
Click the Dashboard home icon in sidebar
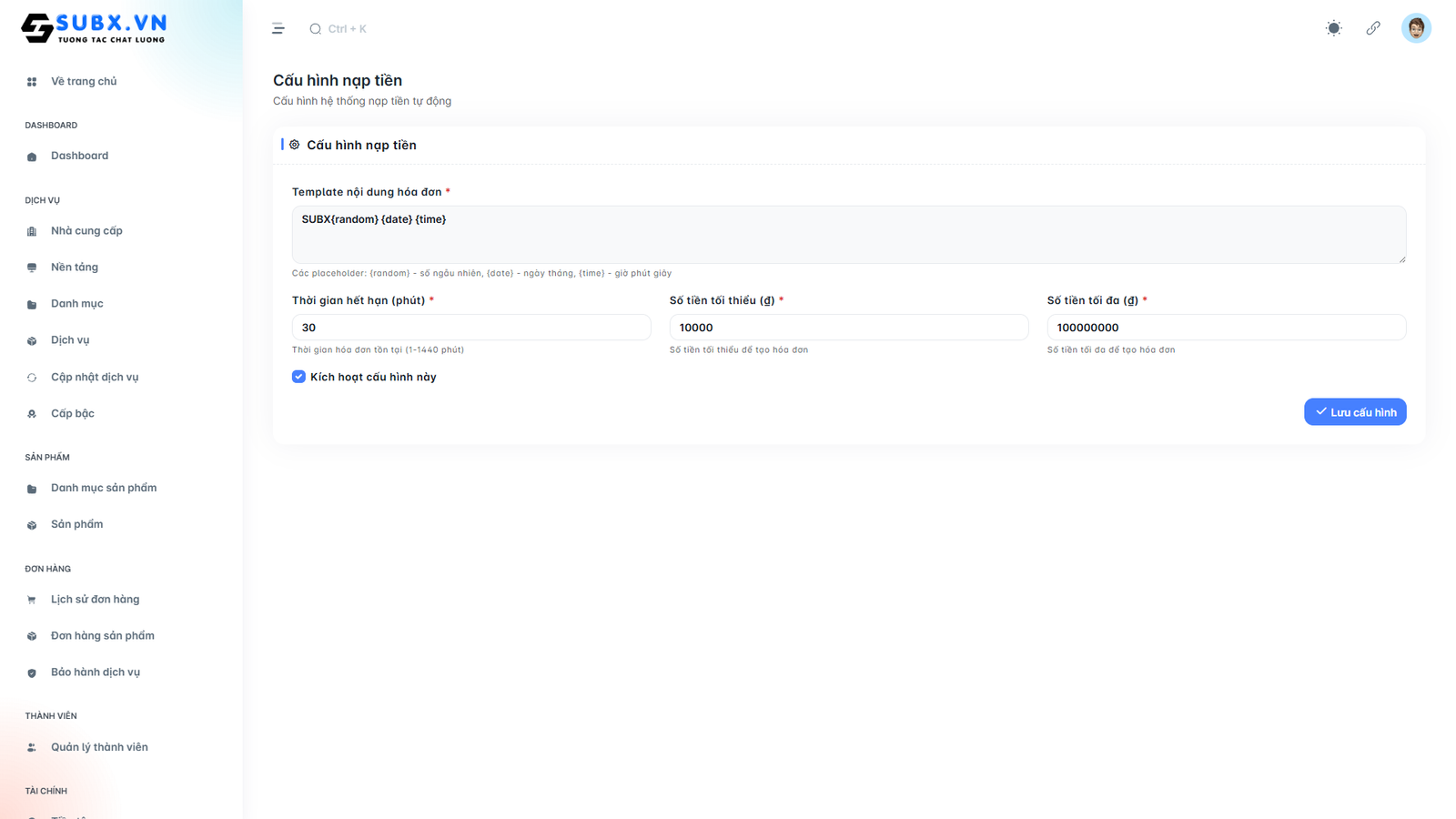click(32, 157)
